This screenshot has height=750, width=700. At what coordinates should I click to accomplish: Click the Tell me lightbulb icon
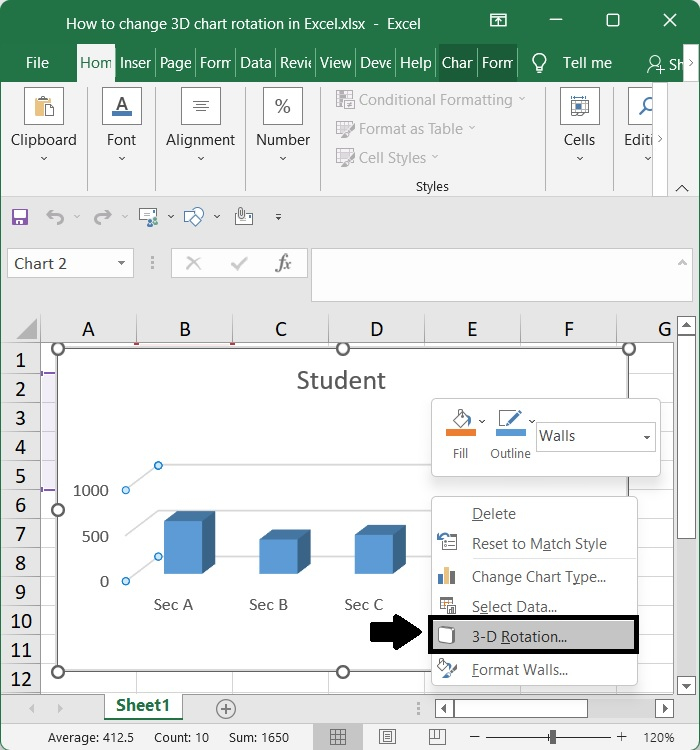(539, 63)
